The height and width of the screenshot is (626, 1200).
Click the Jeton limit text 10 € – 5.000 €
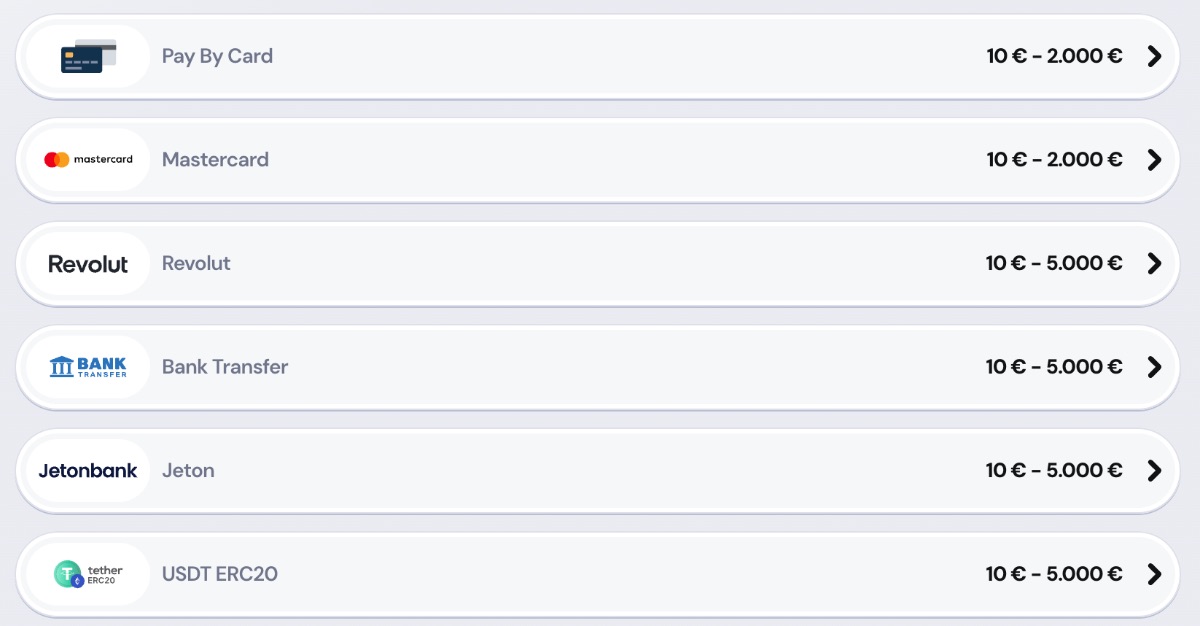coord(1053,470)
